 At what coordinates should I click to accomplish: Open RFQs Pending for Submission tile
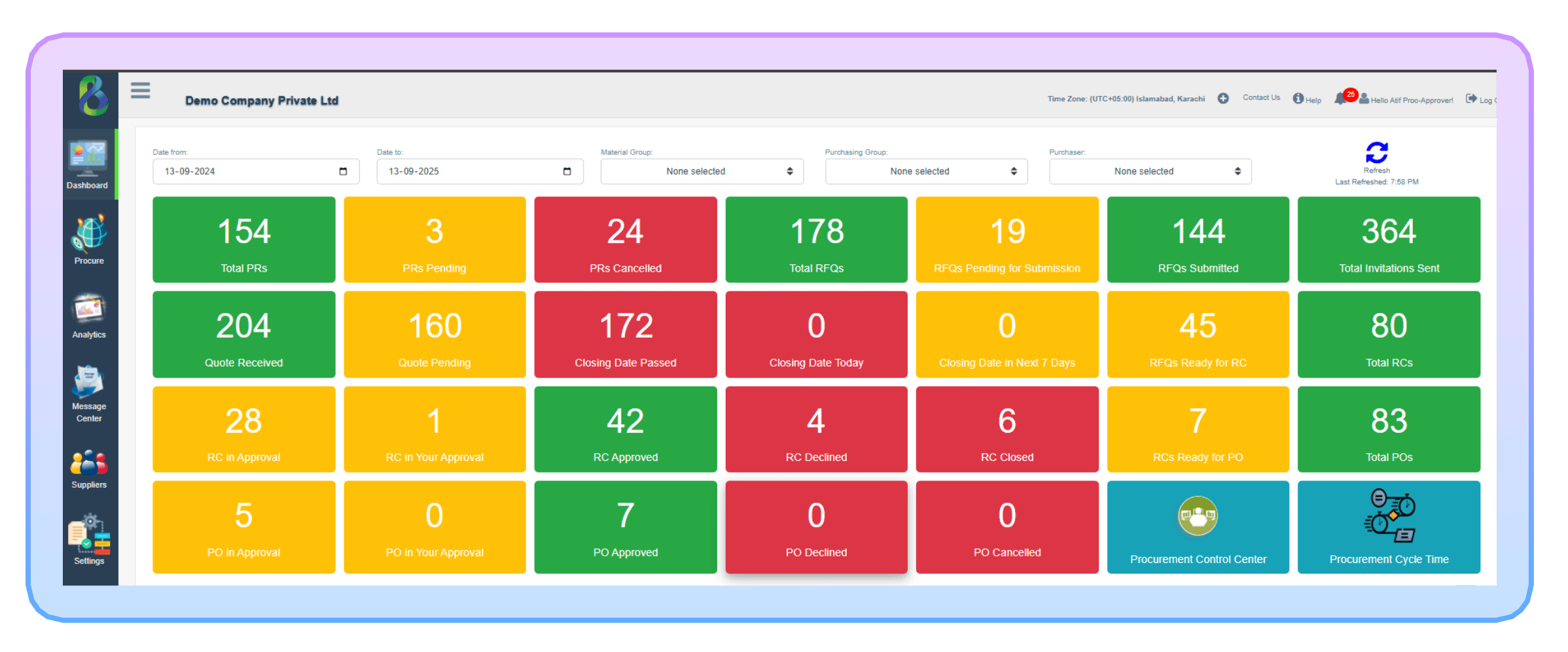(x=1007, y=240)
